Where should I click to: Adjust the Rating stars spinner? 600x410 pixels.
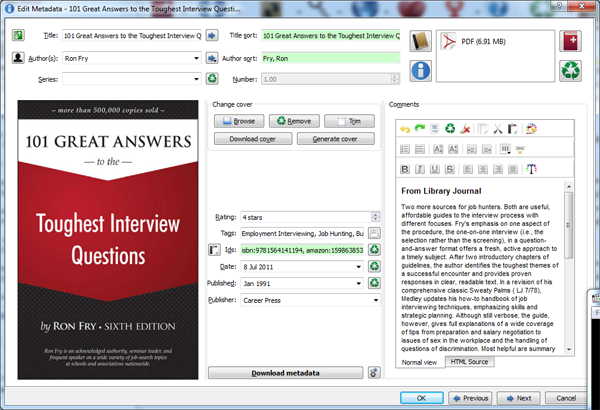click(x=375, y=217)
